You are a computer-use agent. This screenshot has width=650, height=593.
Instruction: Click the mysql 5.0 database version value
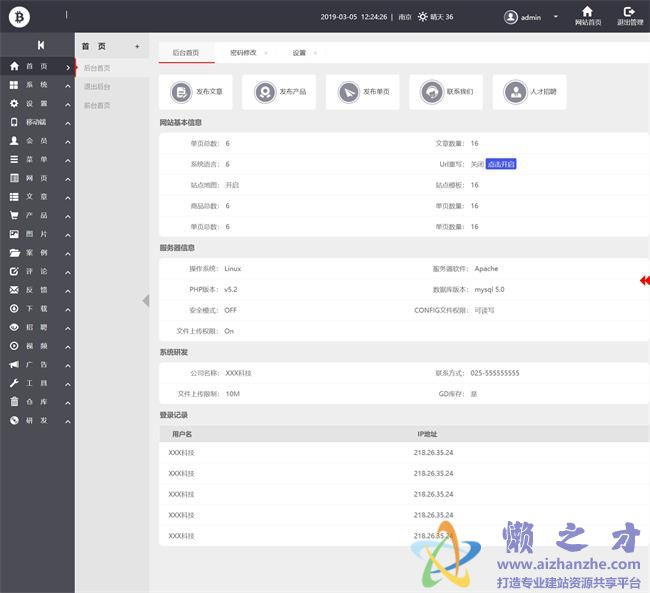coord(489,289)
